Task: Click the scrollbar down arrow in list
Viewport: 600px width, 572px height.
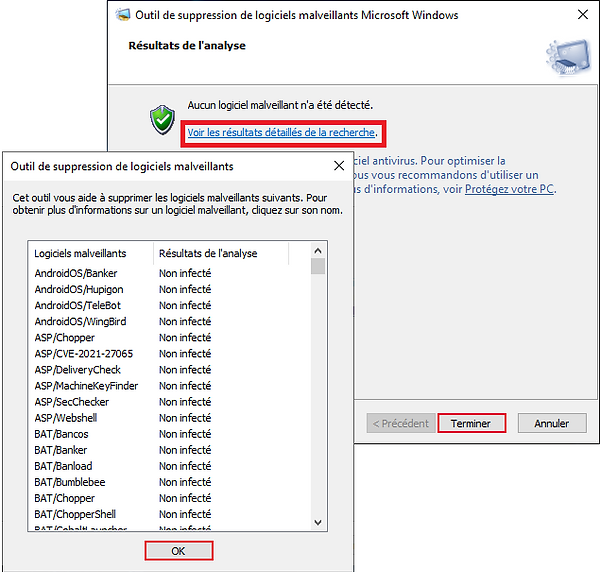Action: pos(318,522)
